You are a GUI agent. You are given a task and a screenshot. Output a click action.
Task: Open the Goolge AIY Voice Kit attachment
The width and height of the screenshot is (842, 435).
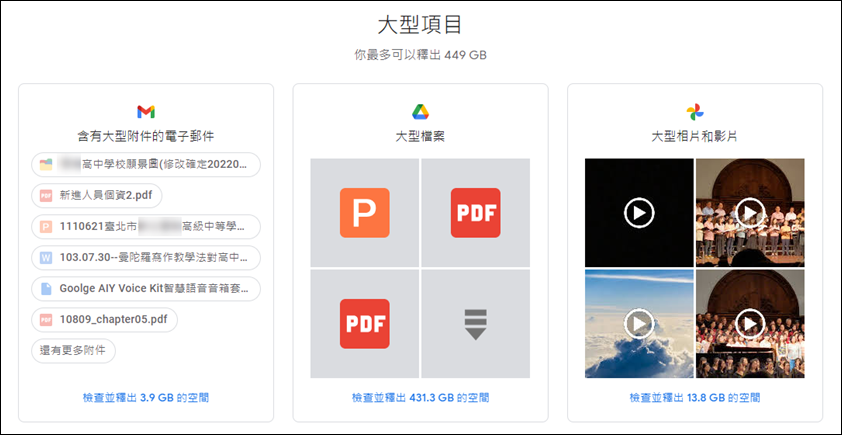click(x=146, y=288)
